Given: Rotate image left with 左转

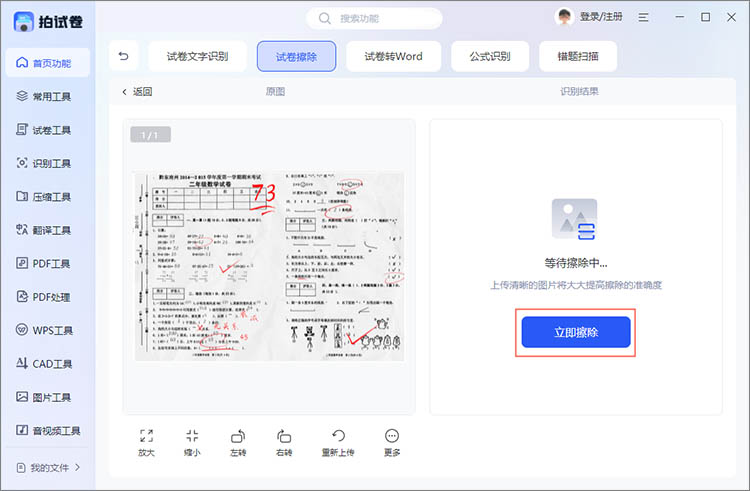Looking at the screenshot, I should click(238, 436).
